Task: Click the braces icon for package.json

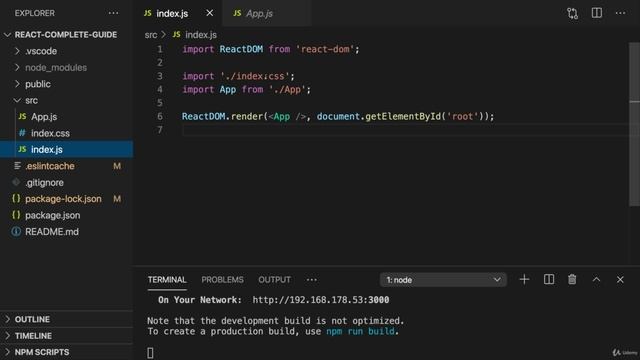Action: point(16,215)
